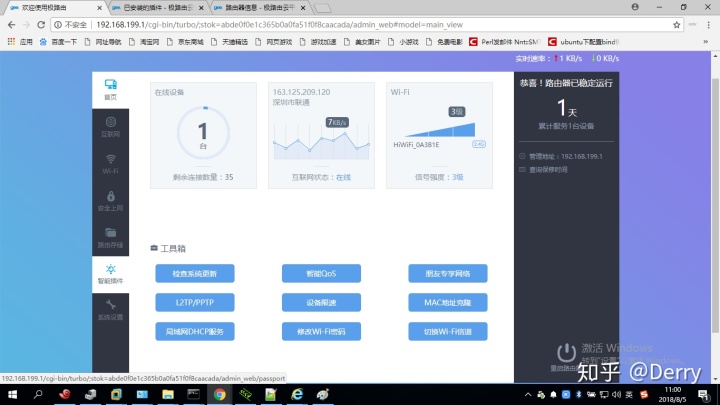Click the 工具箱 toolbox icon
Screen dimensions: 720x405
pos(154,248)
